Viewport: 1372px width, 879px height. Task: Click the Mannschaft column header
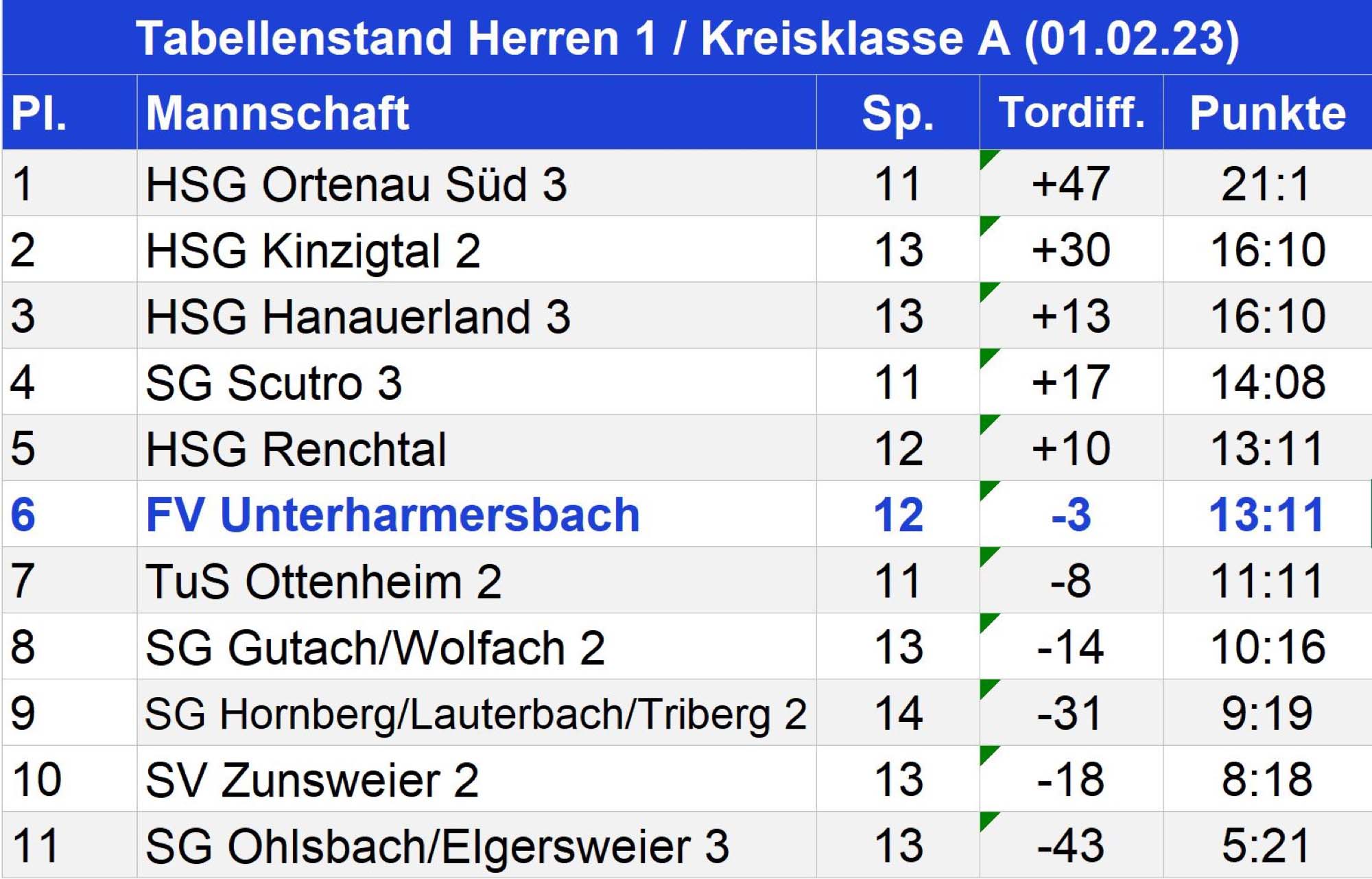[x=278, y=113]
